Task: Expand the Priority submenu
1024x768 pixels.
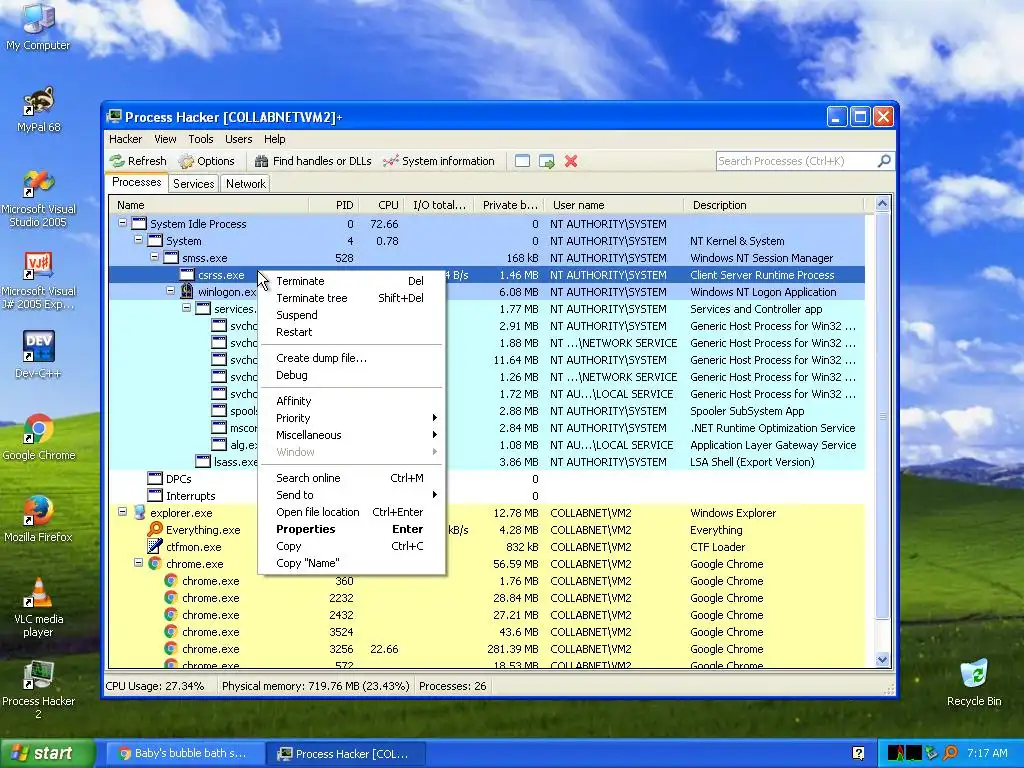Action: click(x=351, y=418)
